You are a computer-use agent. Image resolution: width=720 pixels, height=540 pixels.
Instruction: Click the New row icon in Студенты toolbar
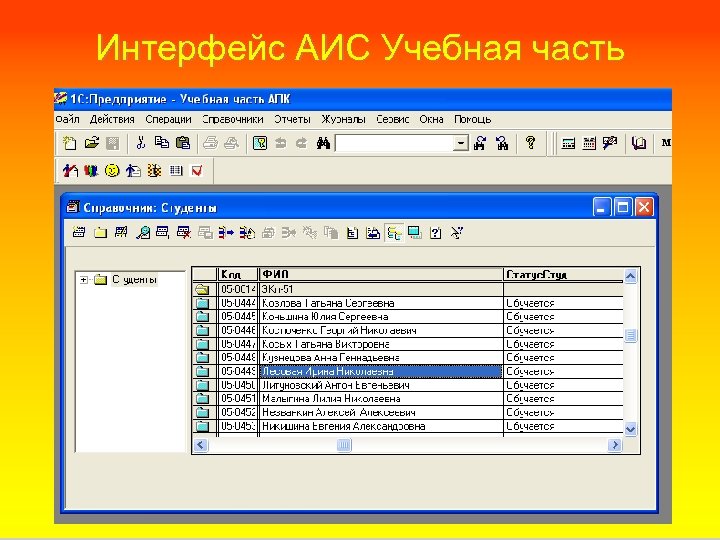[79, 233]
